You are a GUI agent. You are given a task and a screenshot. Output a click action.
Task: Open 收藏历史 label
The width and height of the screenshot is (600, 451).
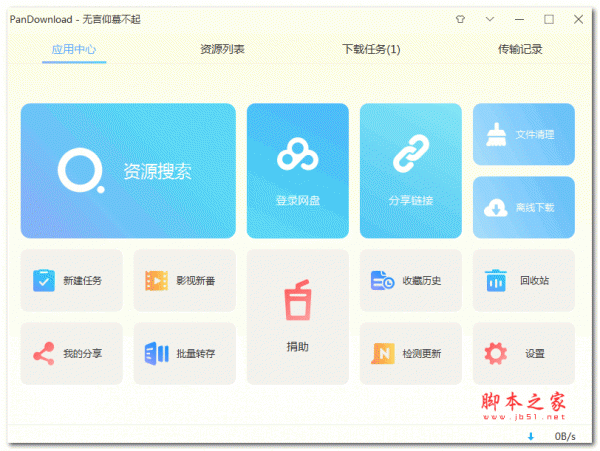coord(422,280)
